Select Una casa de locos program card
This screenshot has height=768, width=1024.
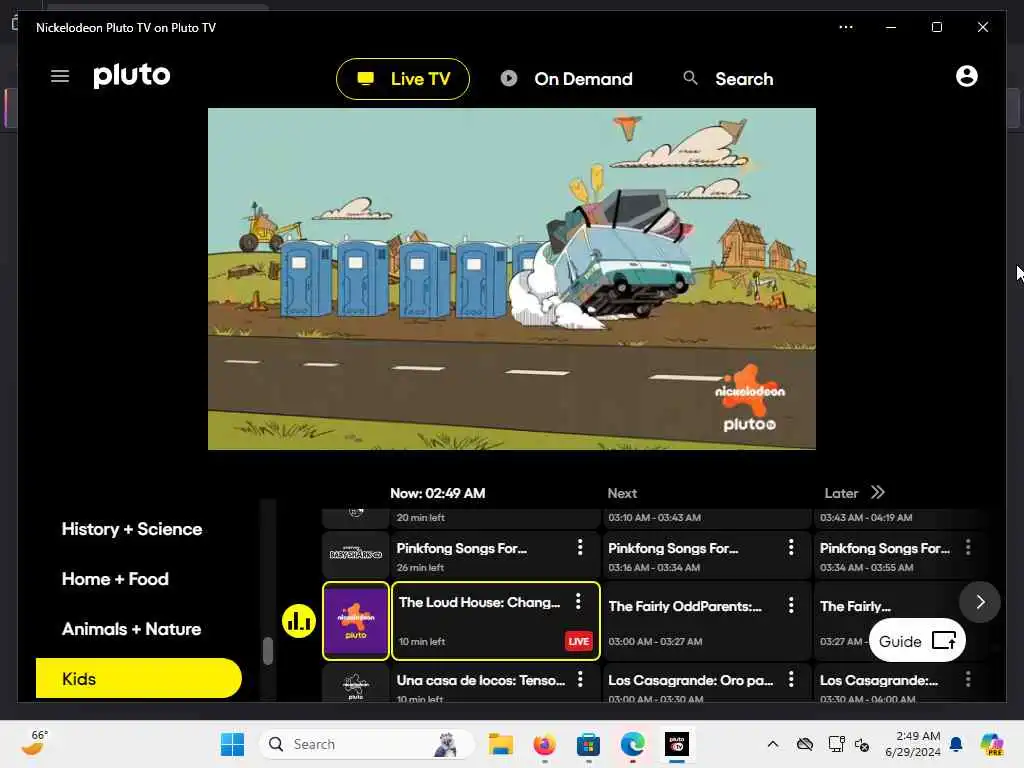click(496, 684)
